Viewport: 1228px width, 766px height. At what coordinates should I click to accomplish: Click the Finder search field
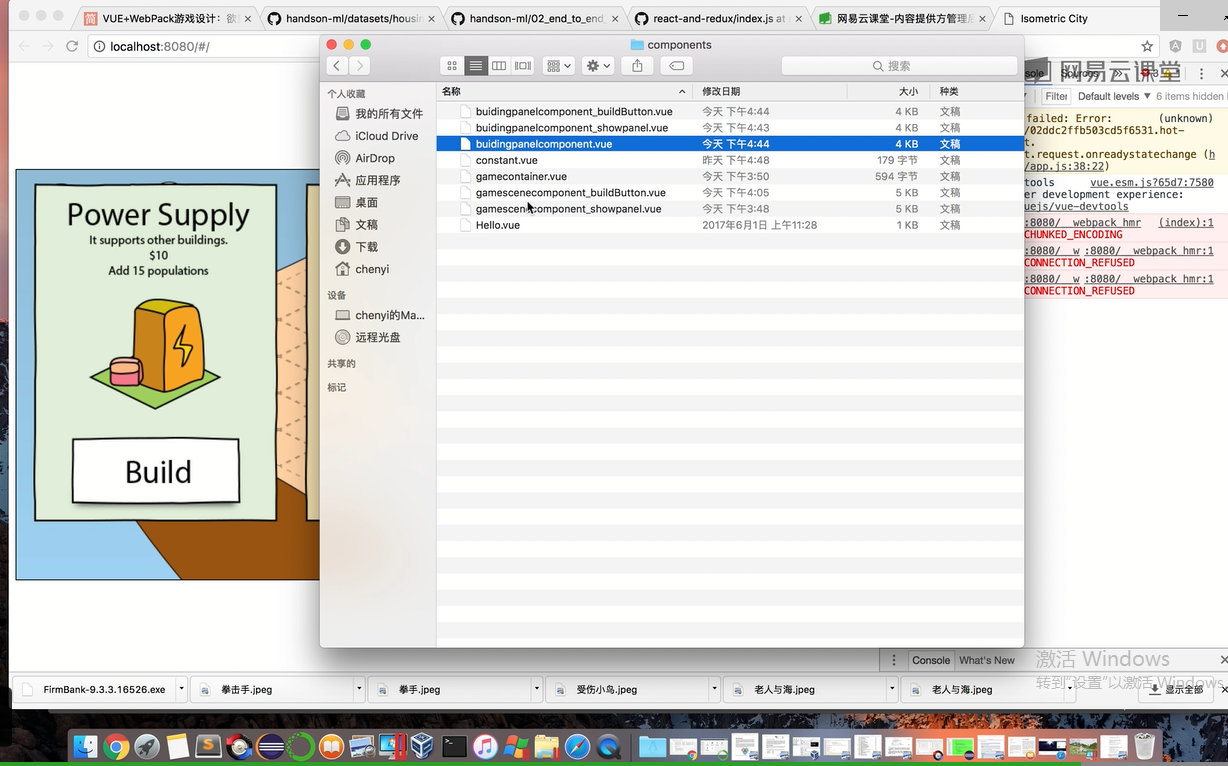(x=899, y=65)
